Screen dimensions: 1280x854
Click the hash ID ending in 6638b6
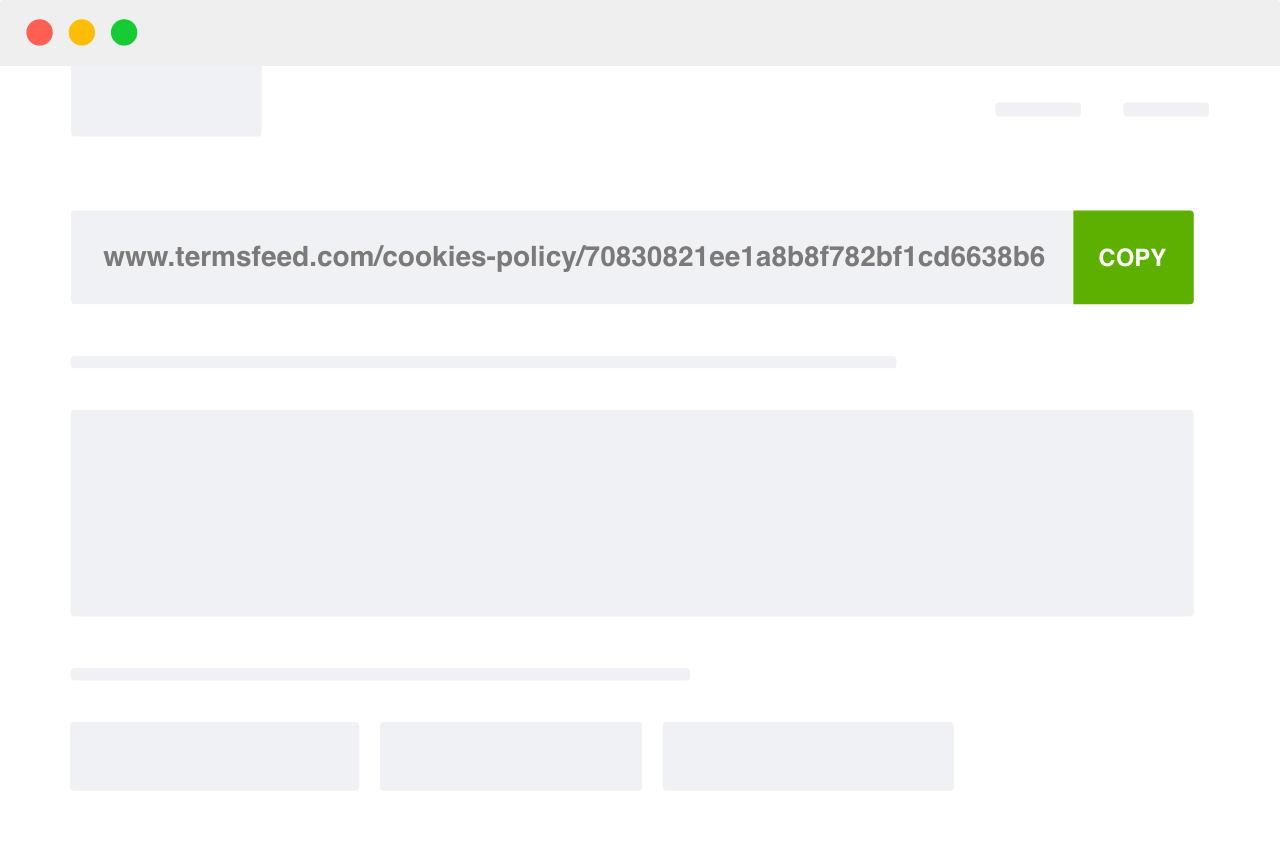point(815,257)
